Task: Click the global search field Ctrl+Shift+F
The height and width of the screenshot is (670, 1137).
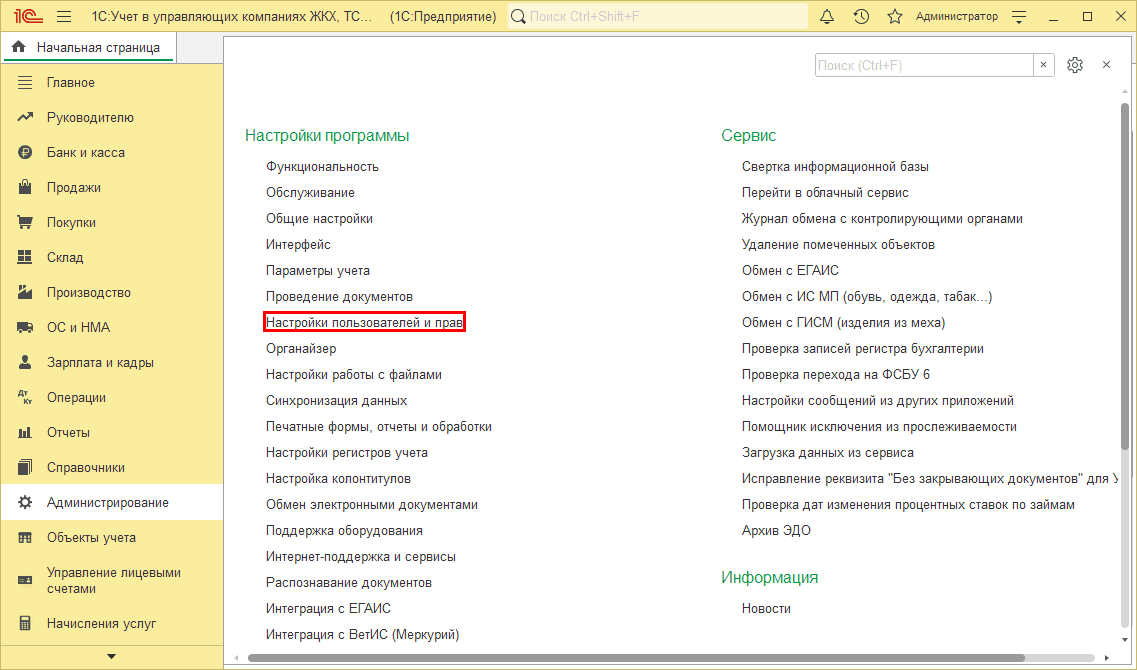Action: pos(658,17)
